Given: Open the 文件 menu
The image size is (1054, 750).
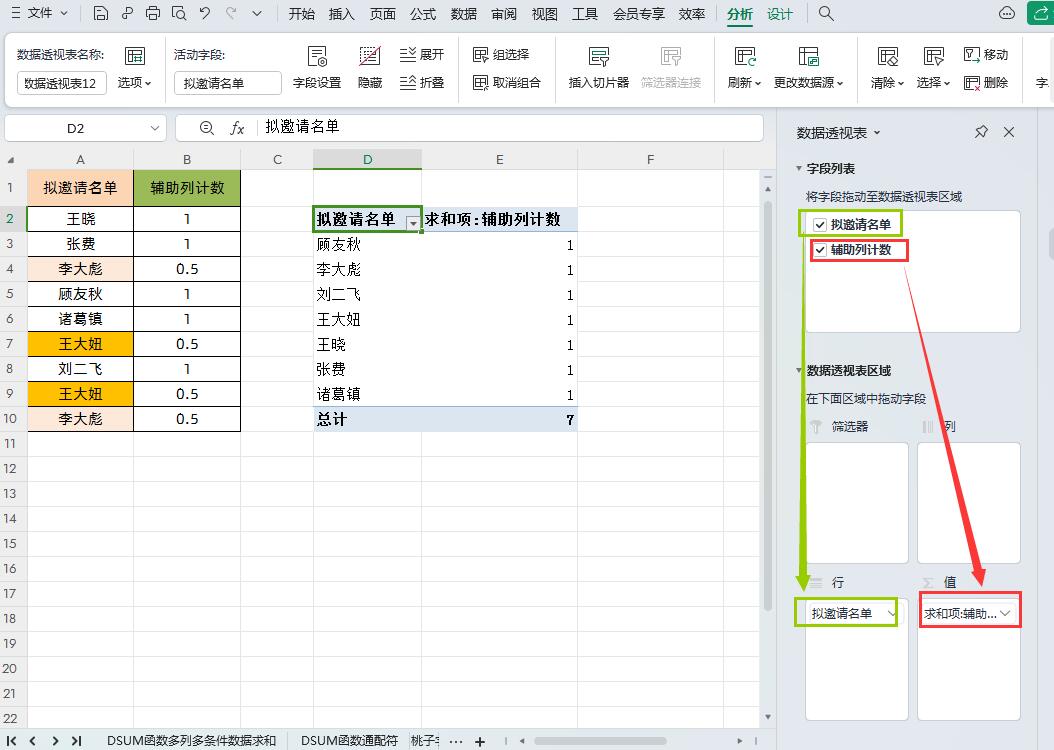Looking at the screenshot, I should pos(39,13).
